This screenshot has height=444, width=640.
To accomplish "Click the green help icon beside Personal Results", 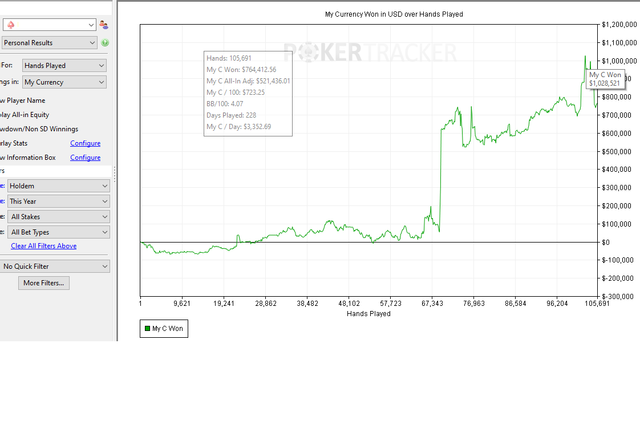I will [105, 43].
